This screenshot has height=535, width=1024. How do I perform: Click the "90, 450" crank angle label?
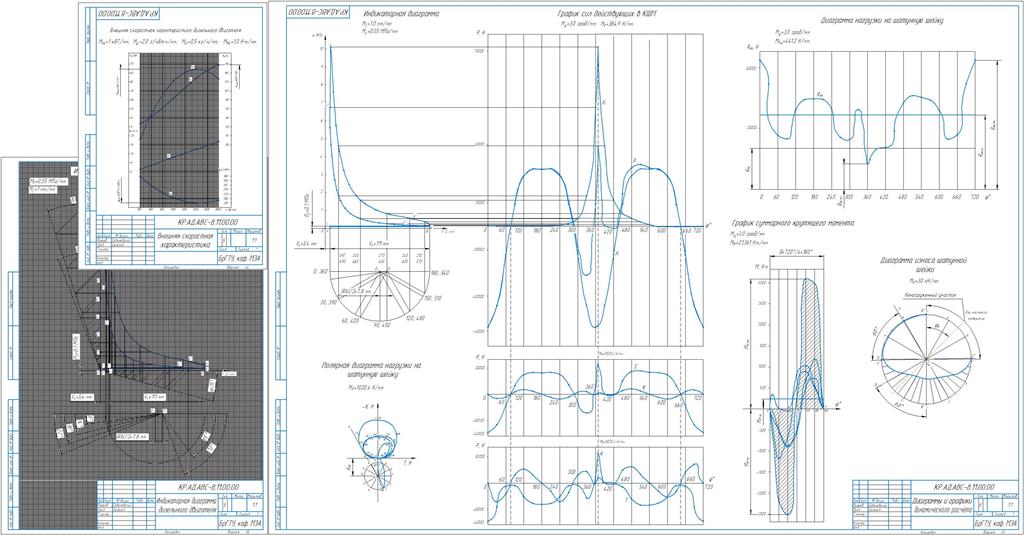[x=381, y=325]
